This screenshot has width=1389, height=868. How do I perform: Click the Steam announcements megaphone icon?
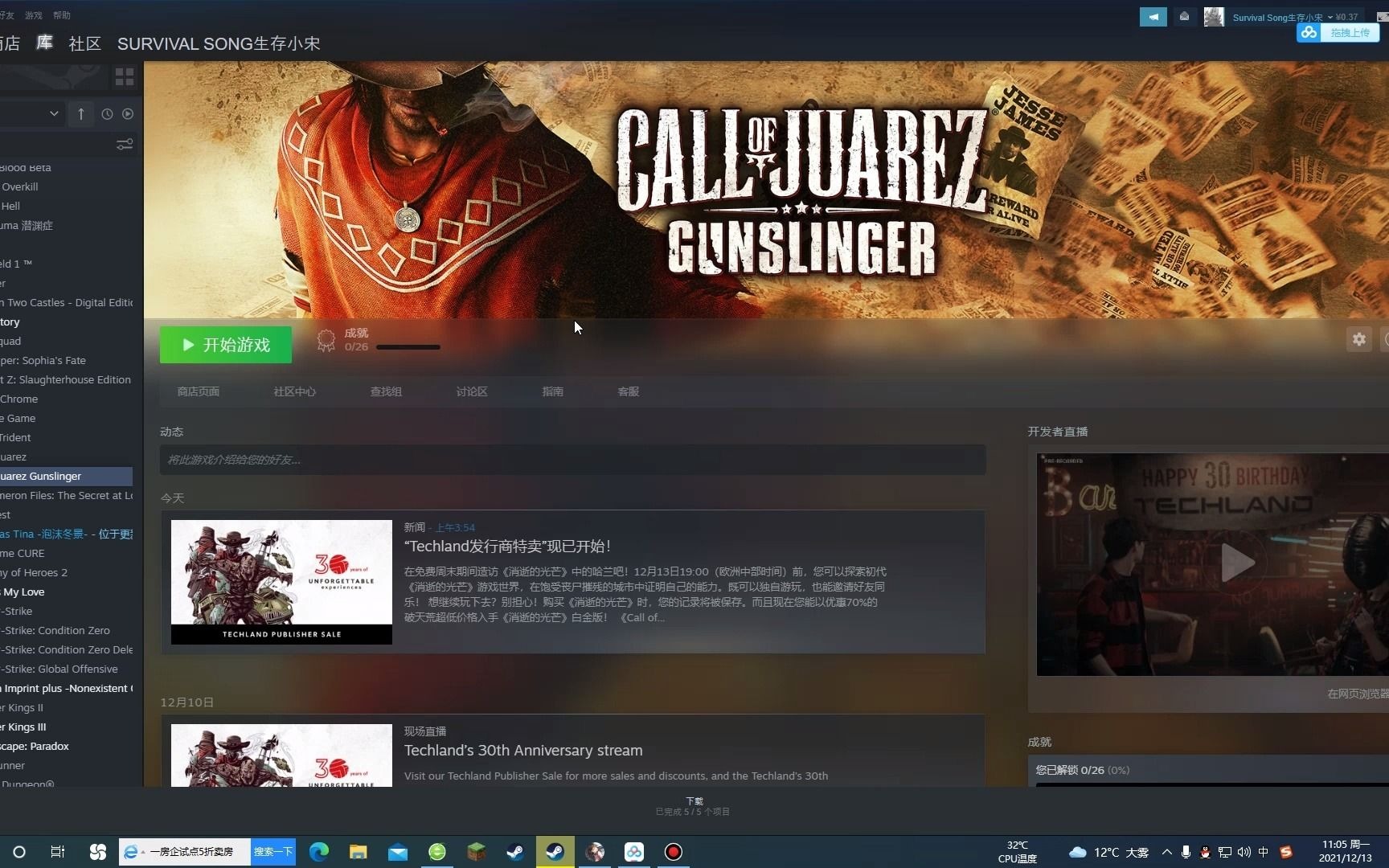1153,17
